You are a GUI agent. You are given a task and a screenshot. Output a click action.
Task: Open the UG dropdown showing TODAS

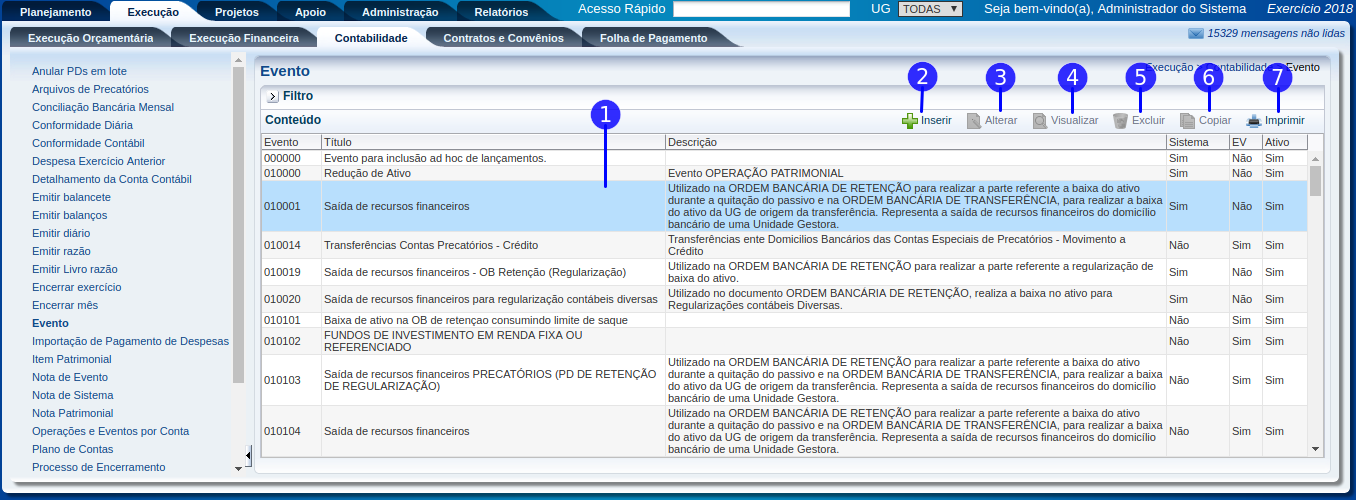point(930,9)
